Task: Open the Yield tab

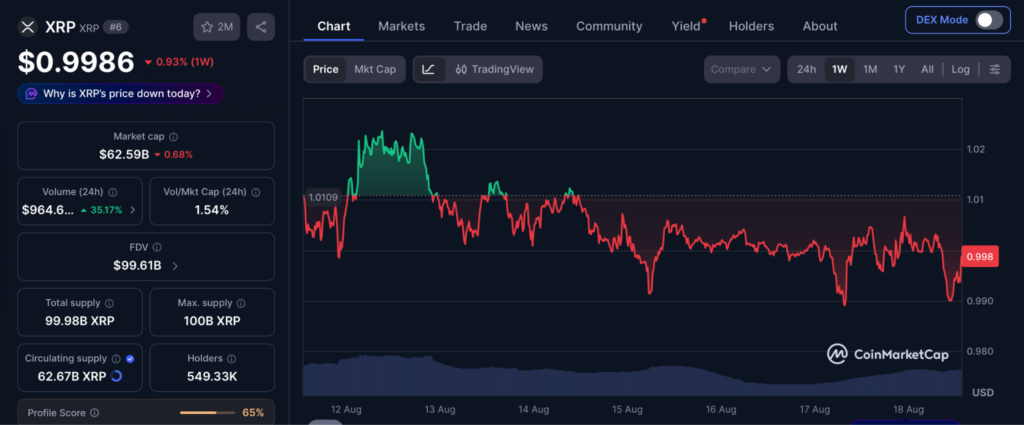Action: click(x=686, y=26)
